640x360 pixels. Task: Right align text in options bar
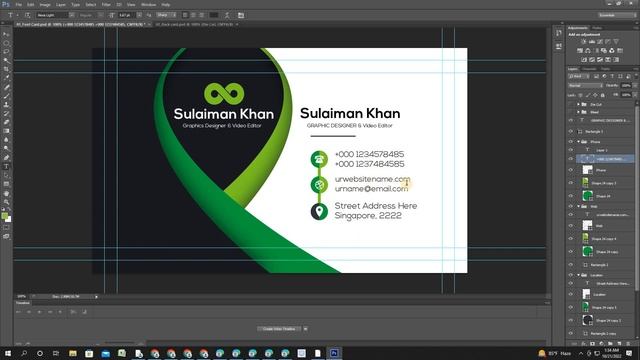pyautogui.click(x=201, y=15)
